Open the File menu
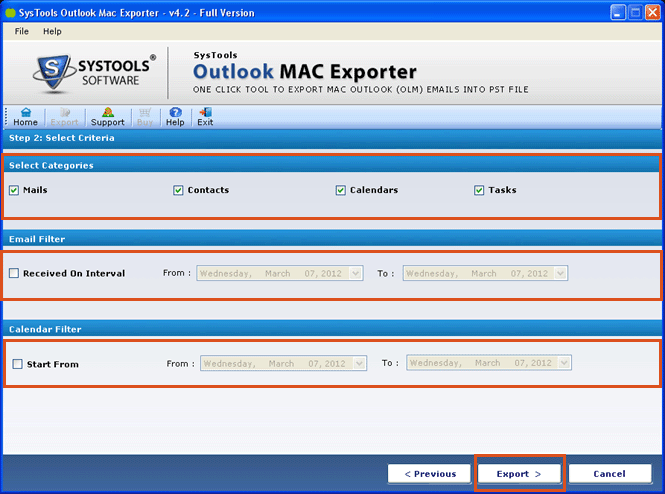 22,32
